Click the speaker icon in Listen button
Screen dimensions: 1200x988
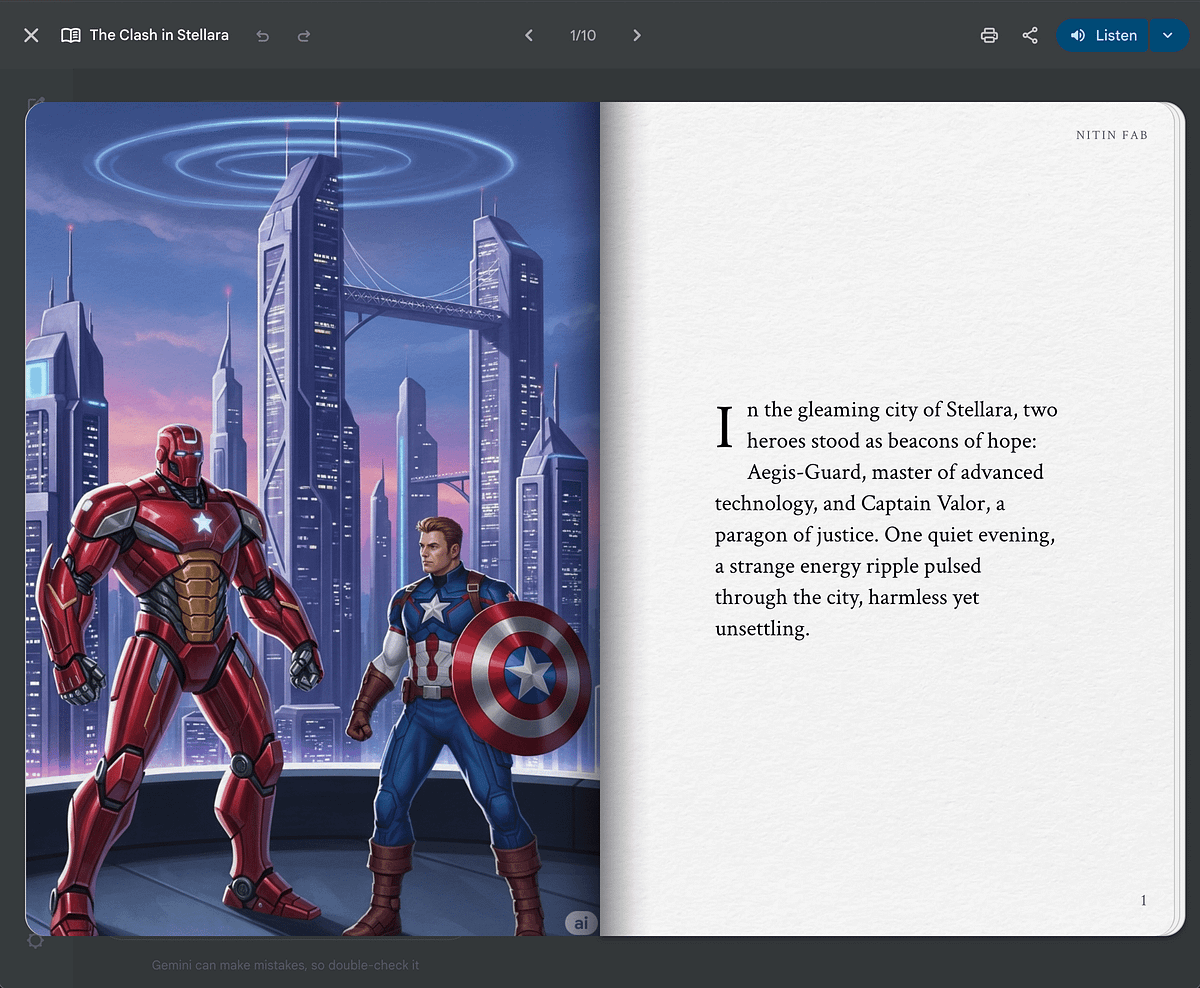[1077, 35]
